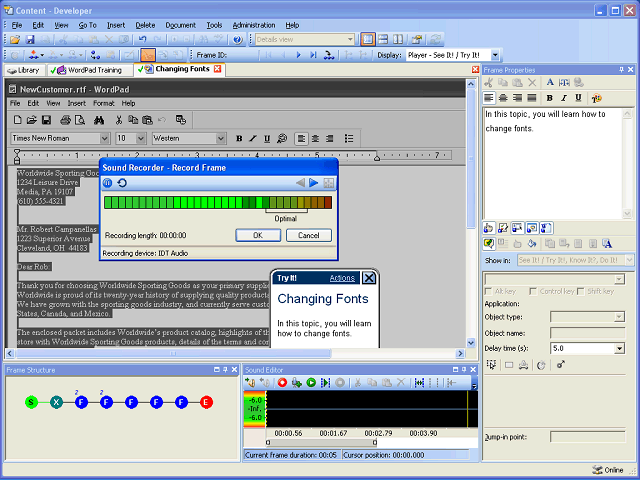This screenshot has height=480, width=640.
Task: Open the Document menu
Action: click(x=180, y=25)
